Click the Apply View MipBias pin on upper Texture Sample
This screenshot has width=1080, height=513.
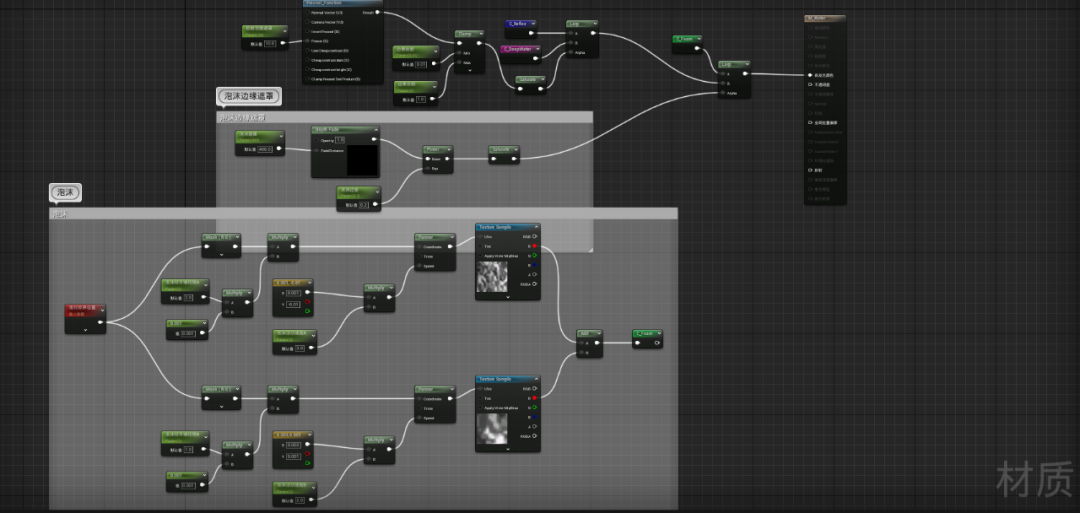pyautogui.click(x=480, y=255)
